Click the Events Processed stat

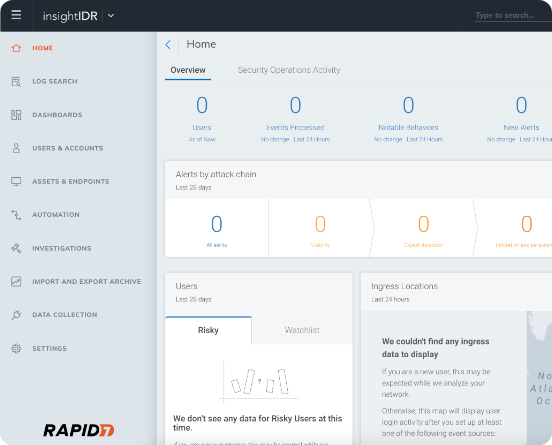pyautogui.click(x=295, y=119)
